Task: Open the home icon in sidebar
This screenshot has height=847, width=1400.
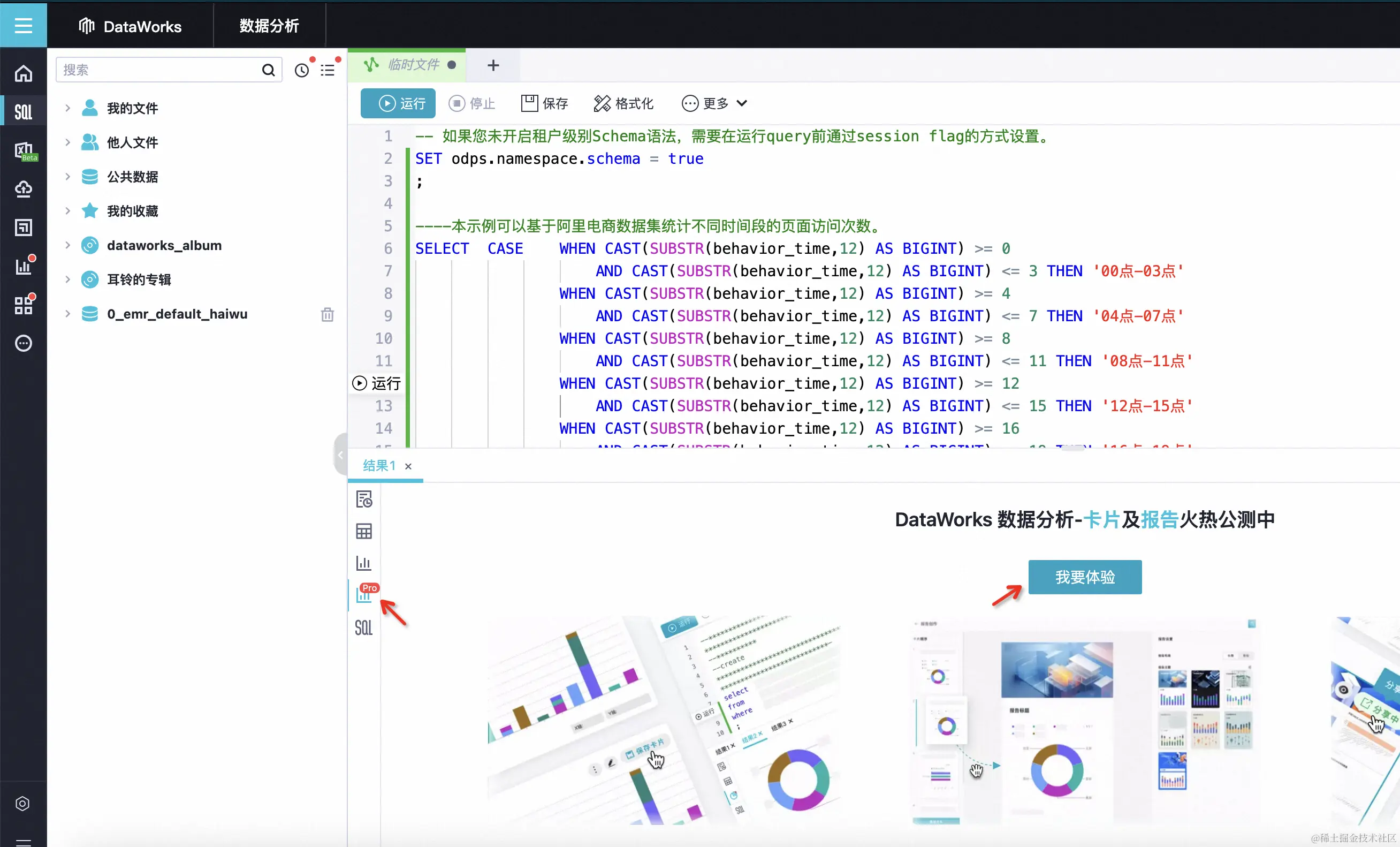Action: point(24,73)
